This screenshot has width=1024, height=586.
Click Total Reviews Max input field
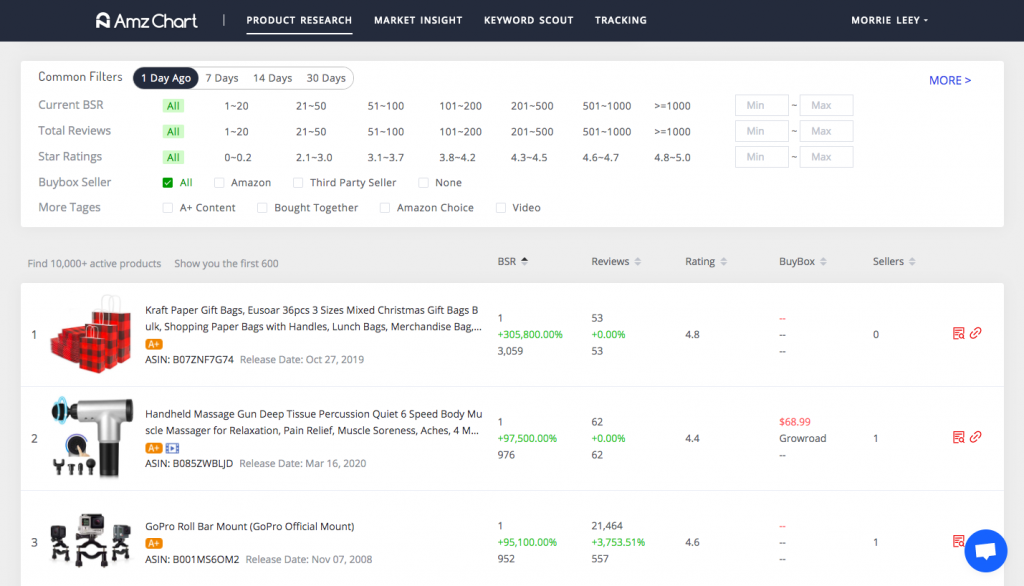(826, 131)
